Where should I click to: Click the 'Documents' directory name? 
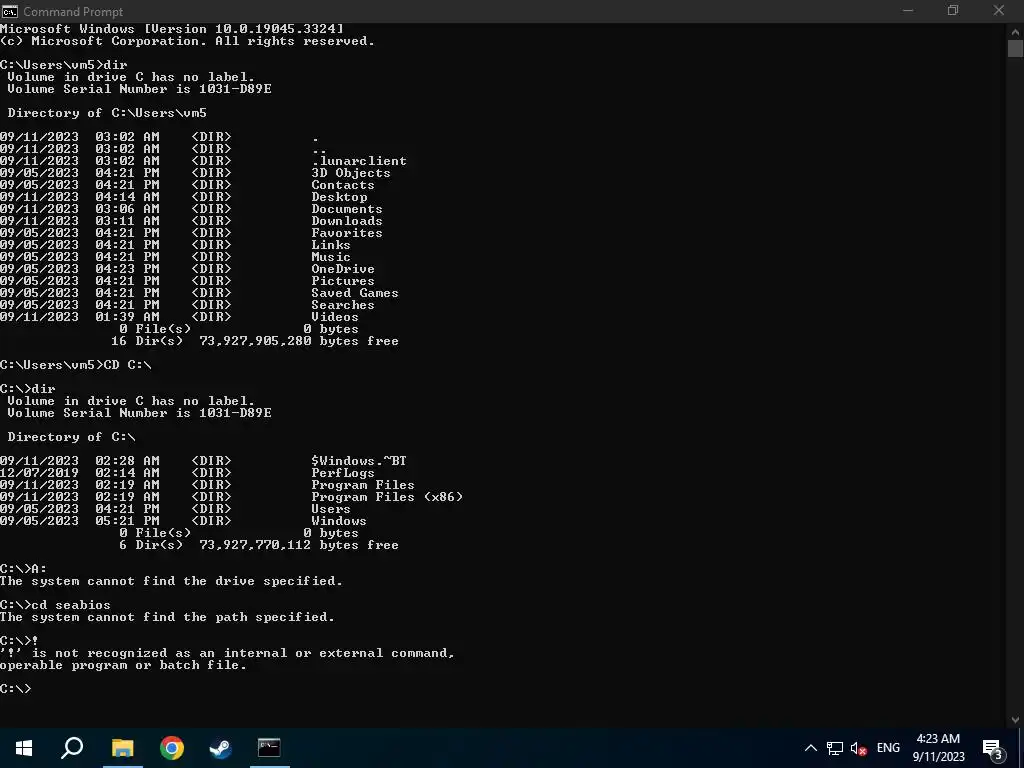[347, 209]
